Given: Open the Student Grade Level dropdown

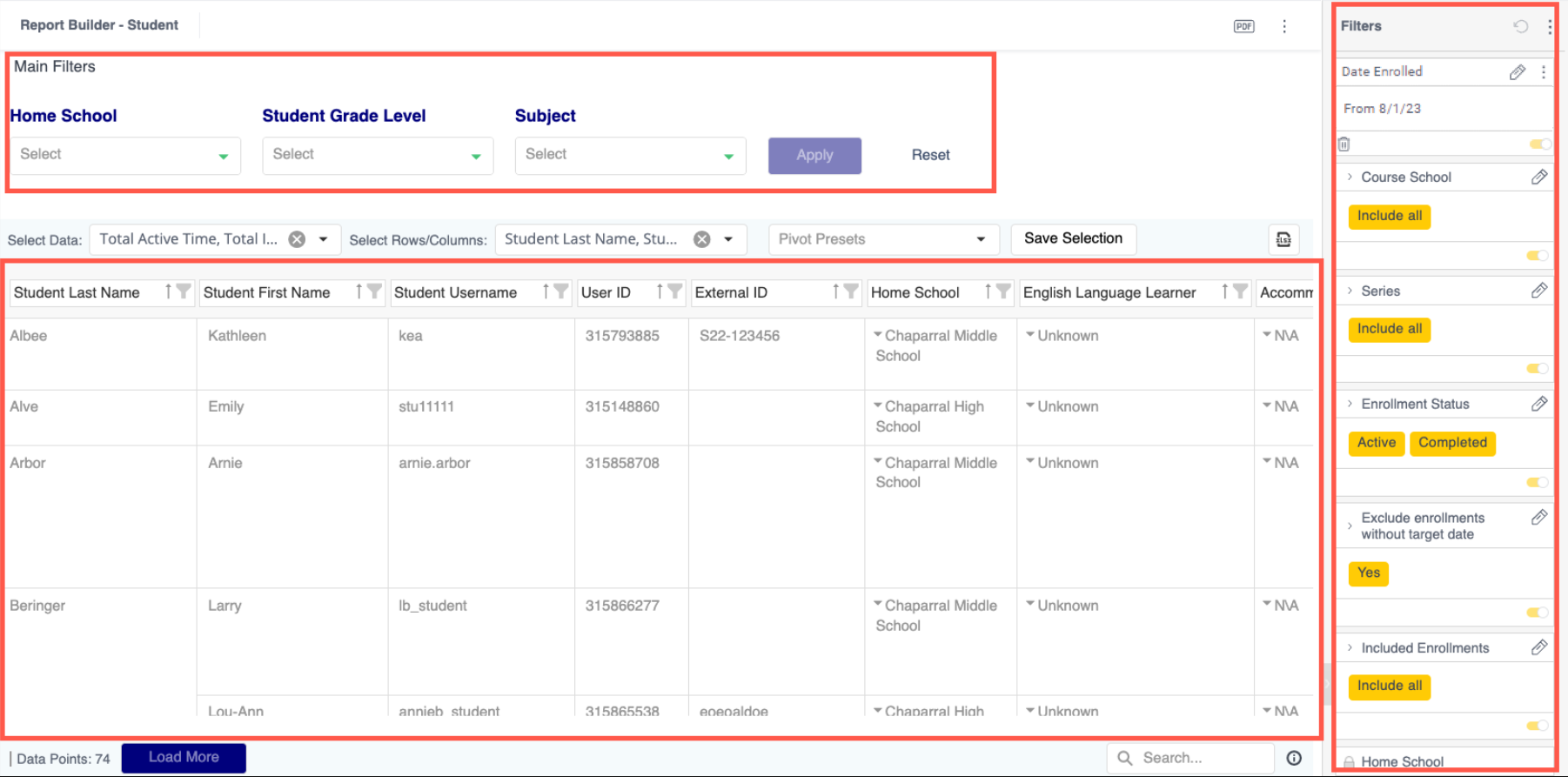Looking at the screenshot, I should [378, 156].
